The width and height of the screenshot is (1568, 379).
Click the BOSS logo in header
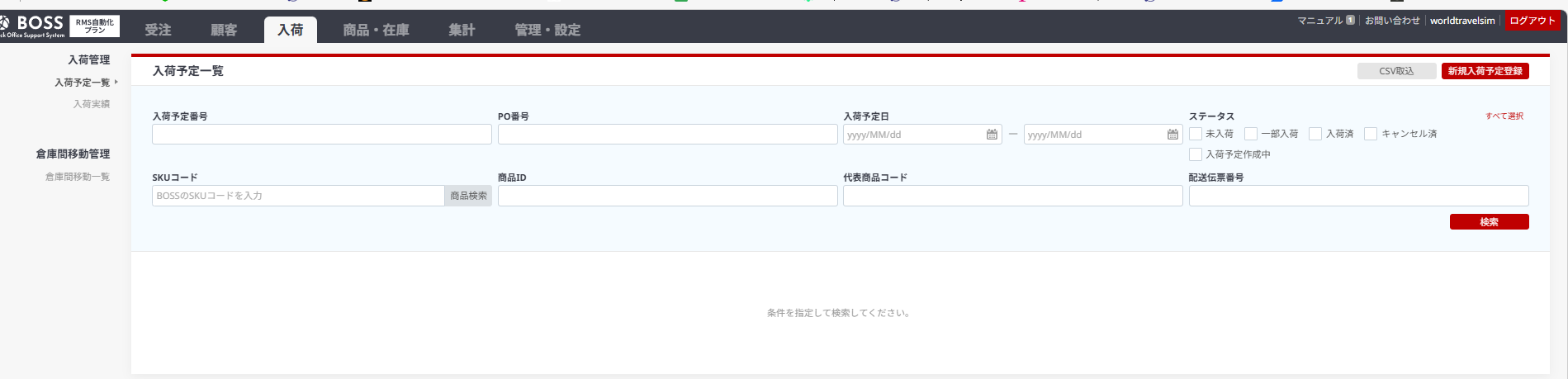(33, 26)
